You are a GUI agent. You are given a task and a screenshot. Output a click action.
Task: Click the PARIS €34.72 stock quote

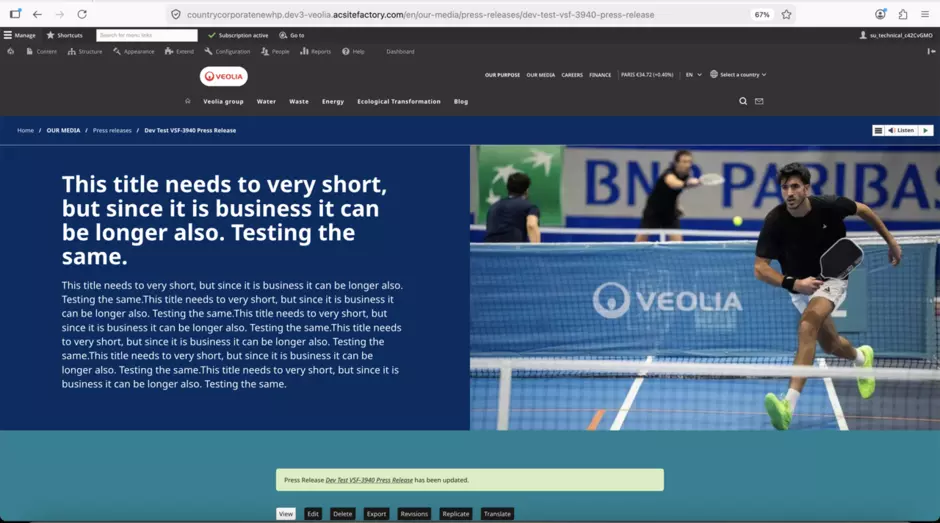coord(647,75)
